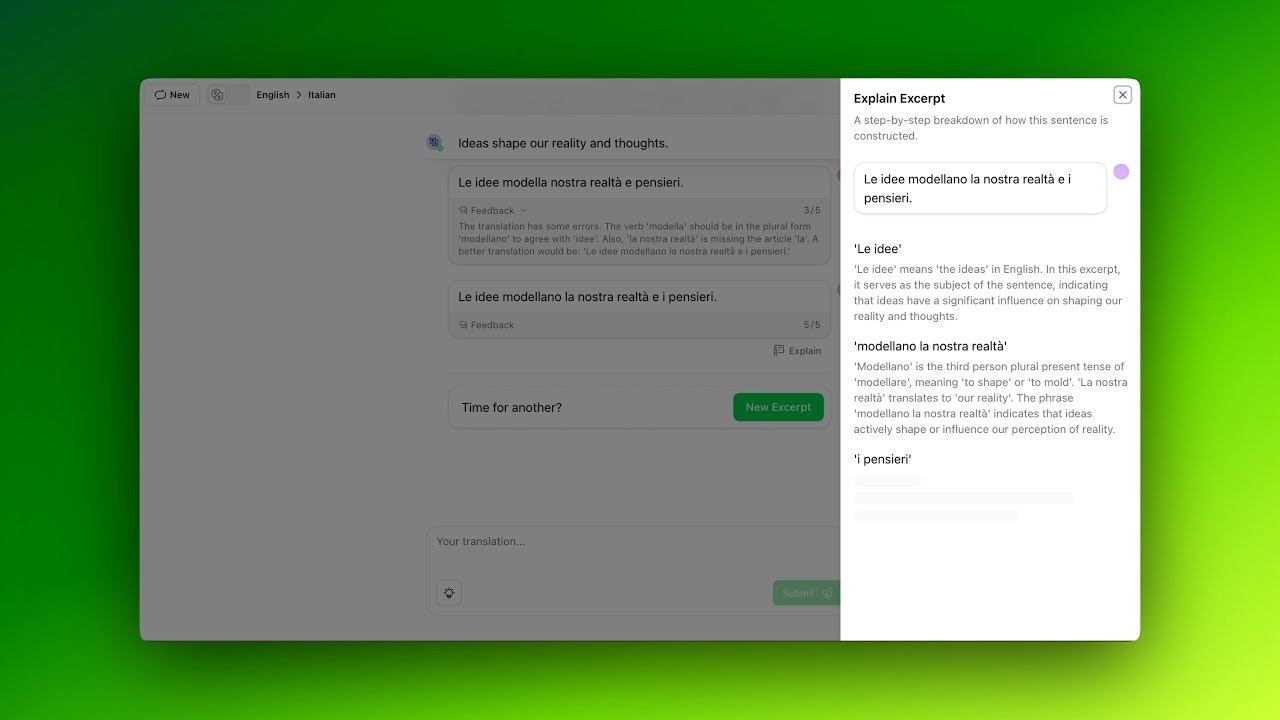Click the avatar icon beside the source sentence
The image size is (1280, 720).
(435, 143)
